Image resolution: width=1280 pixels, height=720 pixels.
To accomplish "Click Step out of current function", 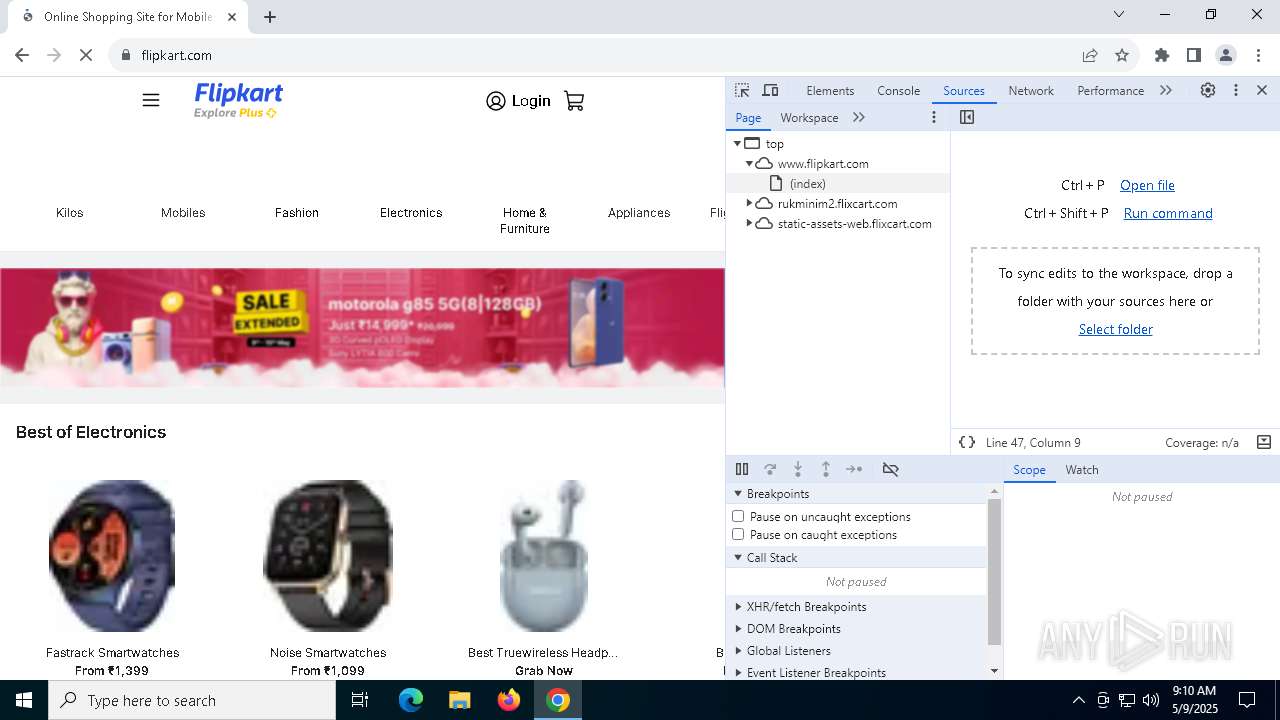I will tap(826, 469).
